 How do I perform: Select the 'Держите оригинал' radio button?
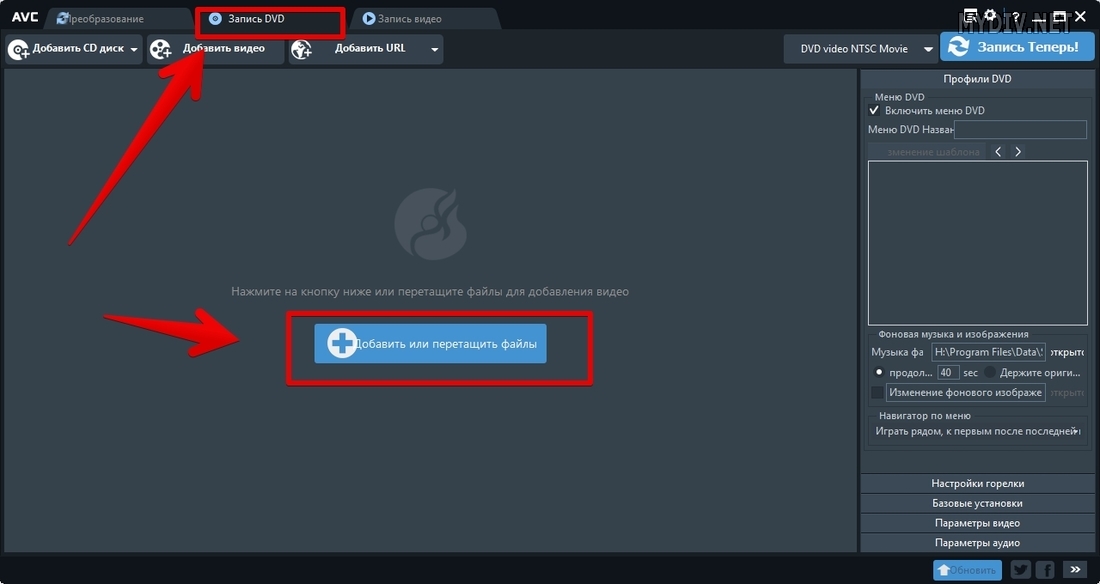click(990, 372)
